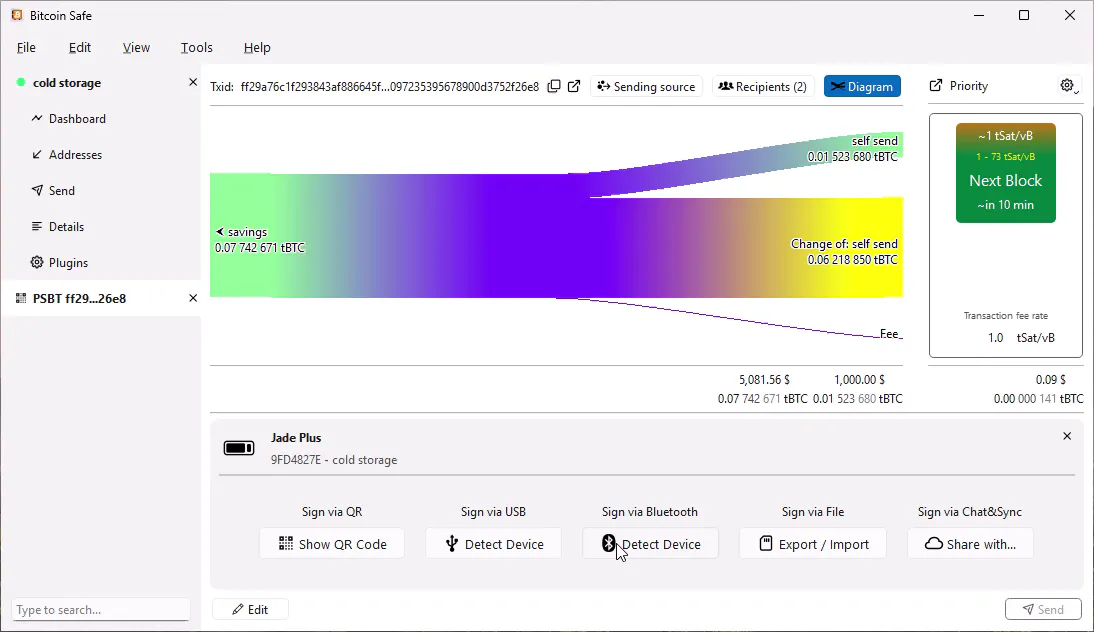1094x632 pixels.
Task: Go to the Send page
Action: pos(53,190)
